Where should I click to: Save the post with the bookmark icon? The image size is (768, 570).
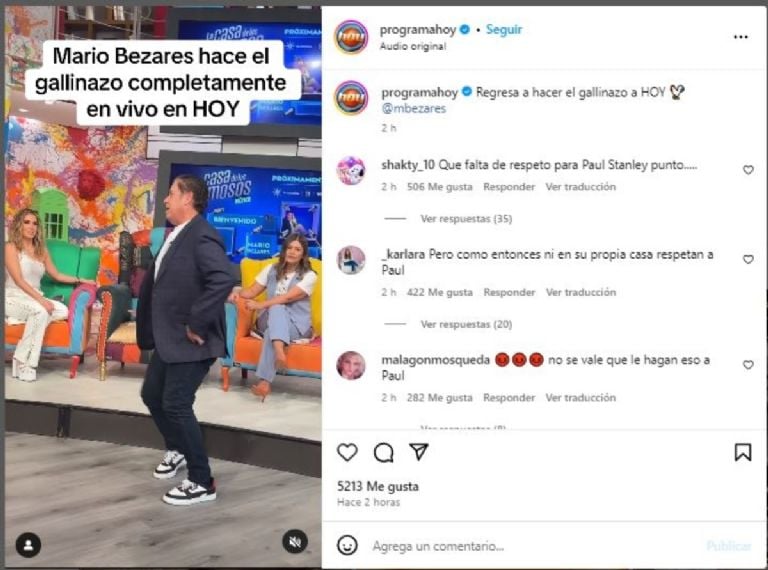click(x=743, y=452)
